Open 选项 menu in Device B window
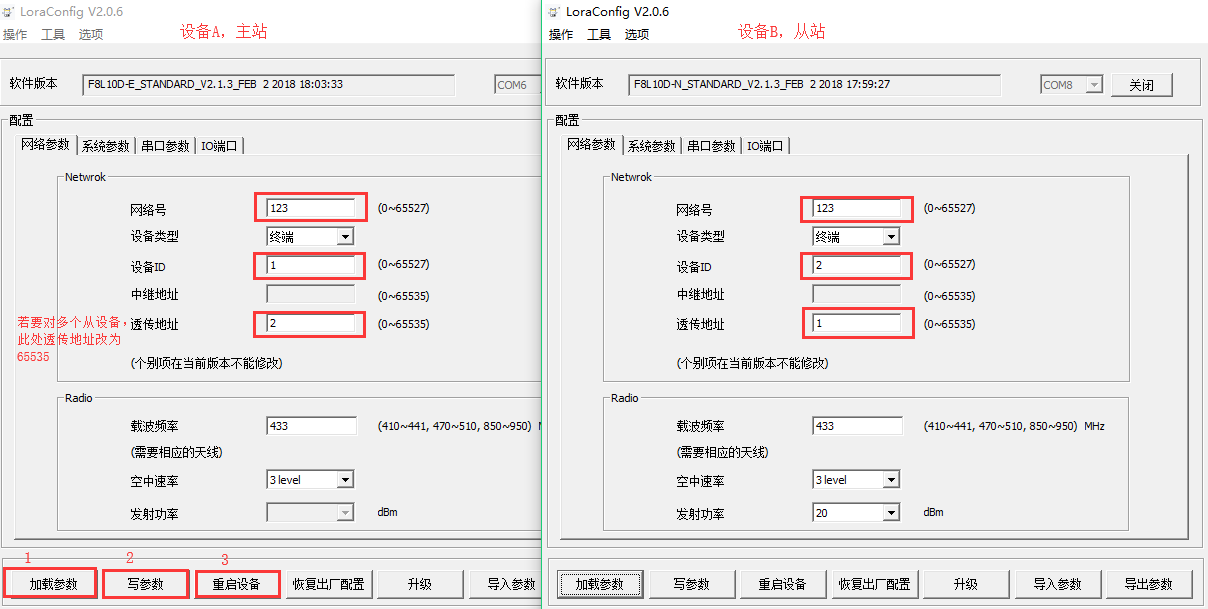This screenshot has width=1208, height=609. pyautogui.click(x=637, y=34)
